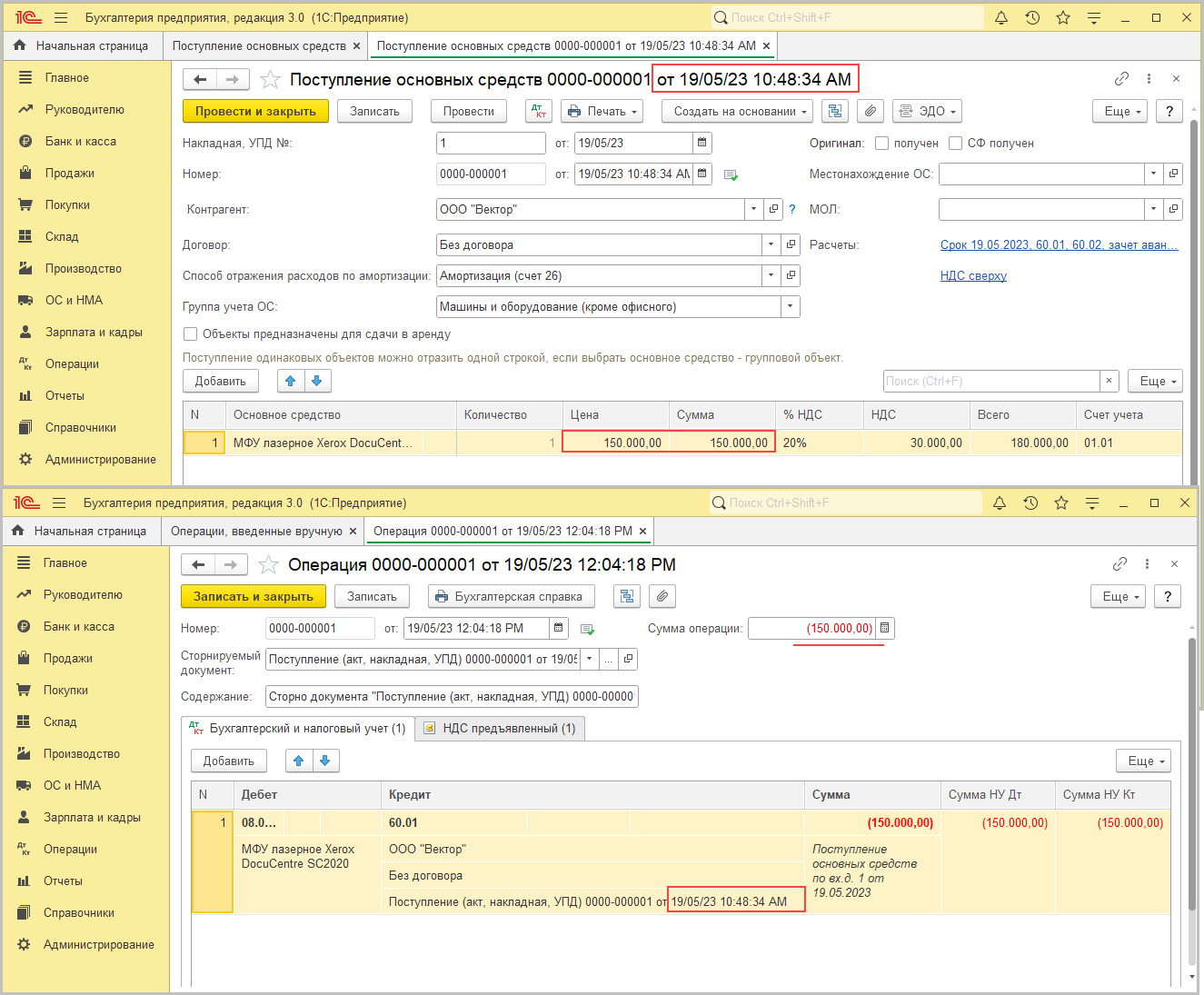Viewport: 1204px width, 995px height.
Task: Open calendar for operation date field
Action: click(x=559, y=628)
